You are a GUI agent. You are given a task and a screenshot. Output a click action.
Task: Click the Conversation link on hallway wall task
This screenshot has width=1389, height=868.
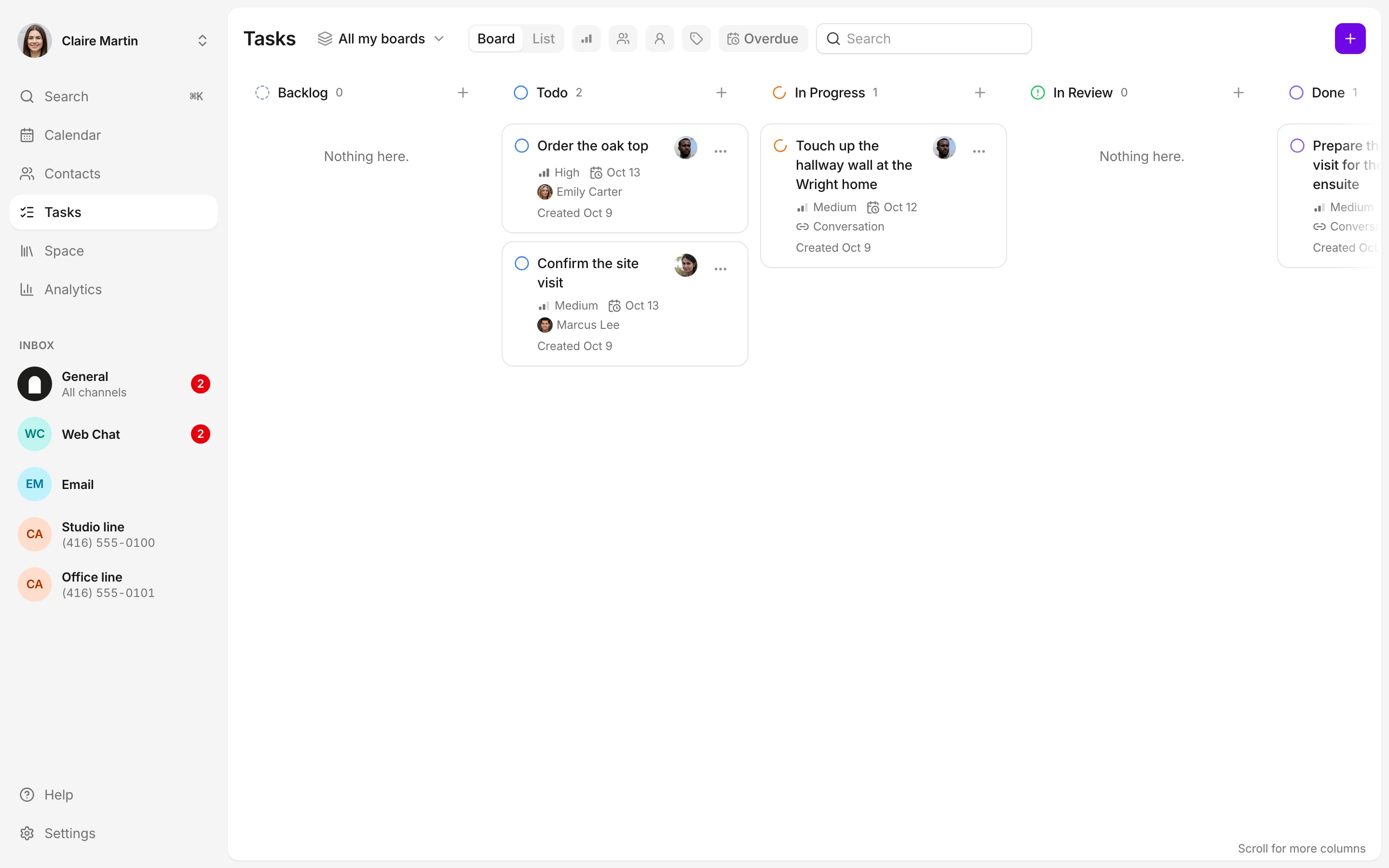click(840, 227)
